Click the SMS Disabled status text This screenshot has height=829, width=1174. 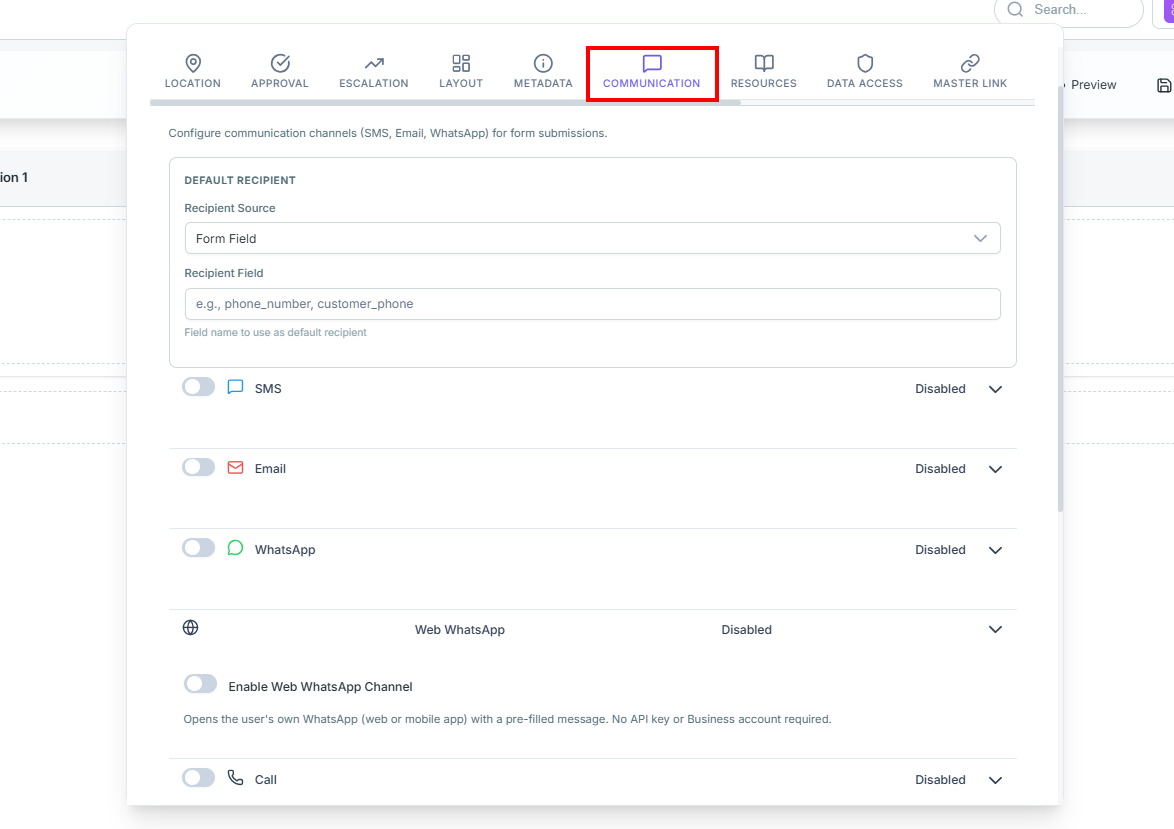click(x=940, y=389)
